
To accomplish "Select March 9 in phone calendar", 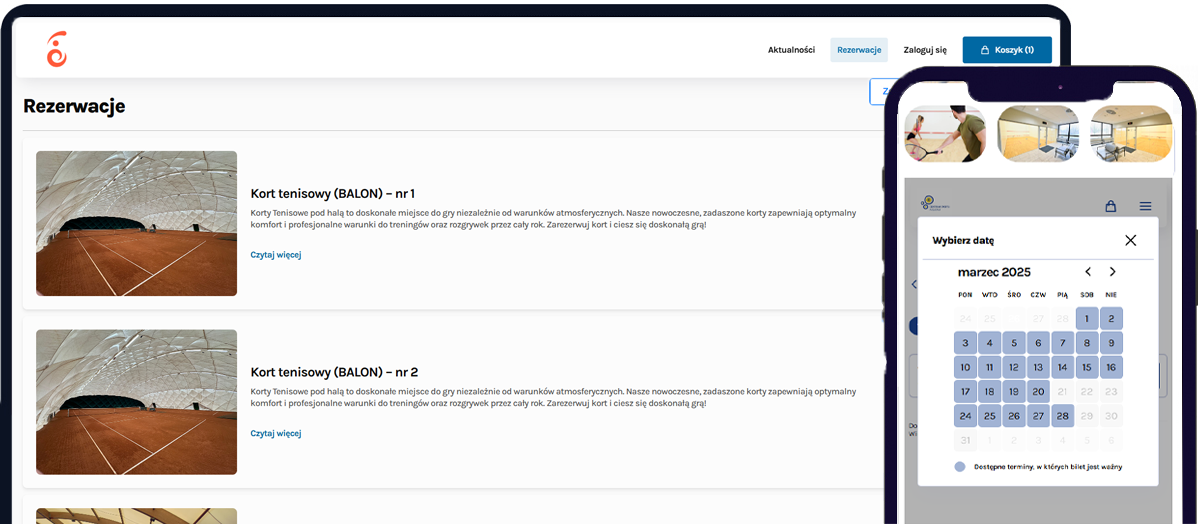I will 1111,343.
